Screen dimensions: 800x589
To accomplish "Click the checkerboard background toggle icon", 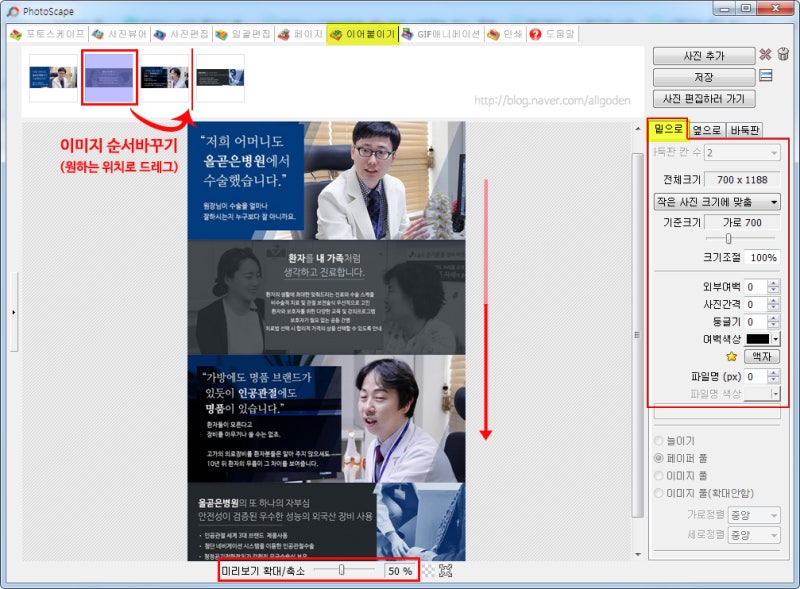I will (x=429, y=571).
